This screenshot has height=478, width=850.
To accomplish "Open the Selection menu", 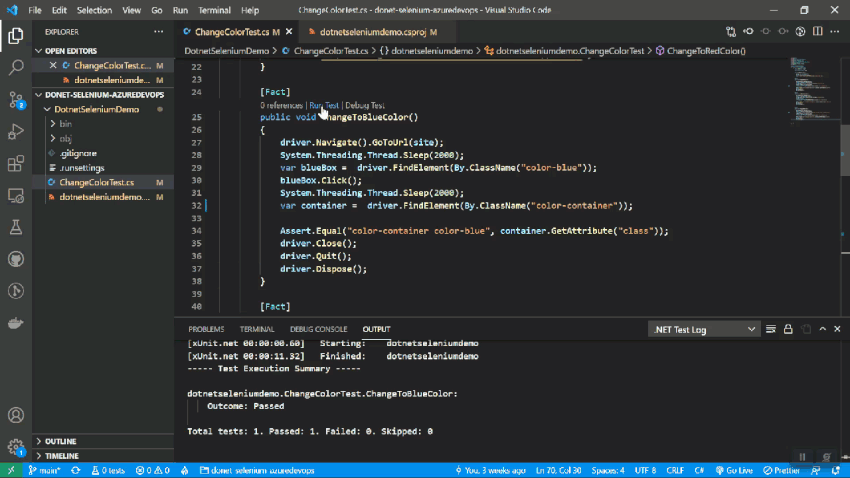I will point(94,10).
